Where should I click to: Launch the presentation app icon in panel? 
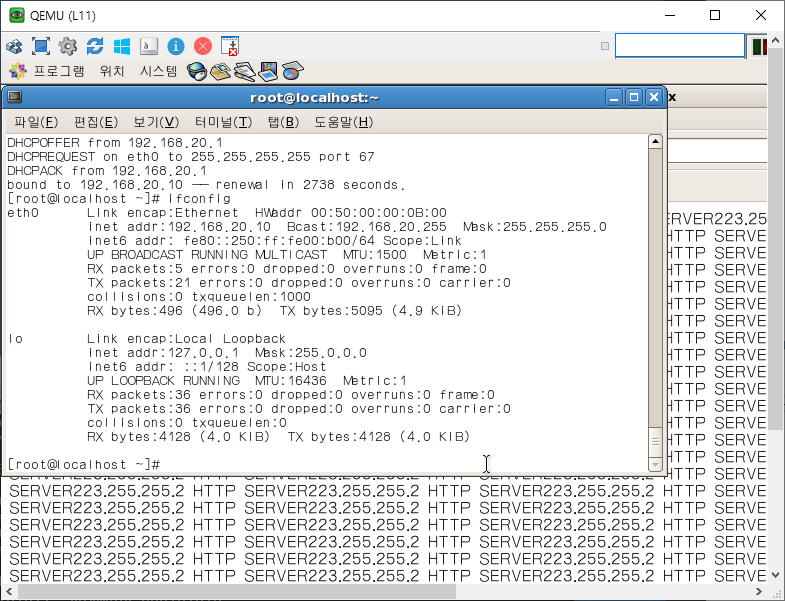pos(268,71)
